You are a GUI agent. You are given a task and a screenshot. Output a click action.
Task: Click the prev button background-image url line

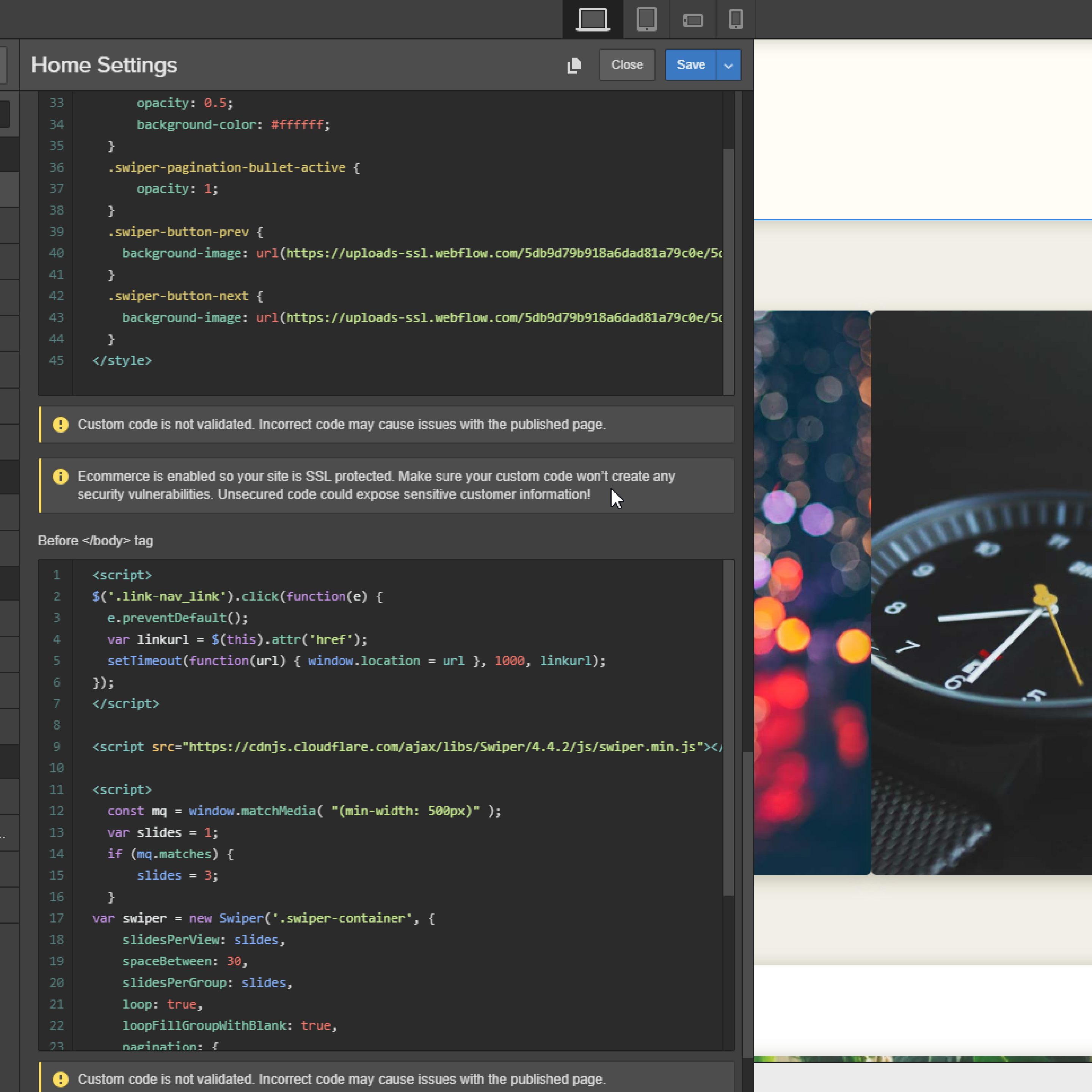click(x=422, y=253)
